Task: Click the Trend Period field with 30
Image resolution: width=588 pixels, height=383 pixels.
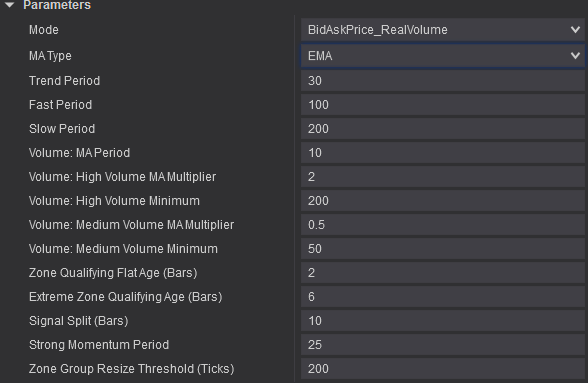Action: click(442, 81)
